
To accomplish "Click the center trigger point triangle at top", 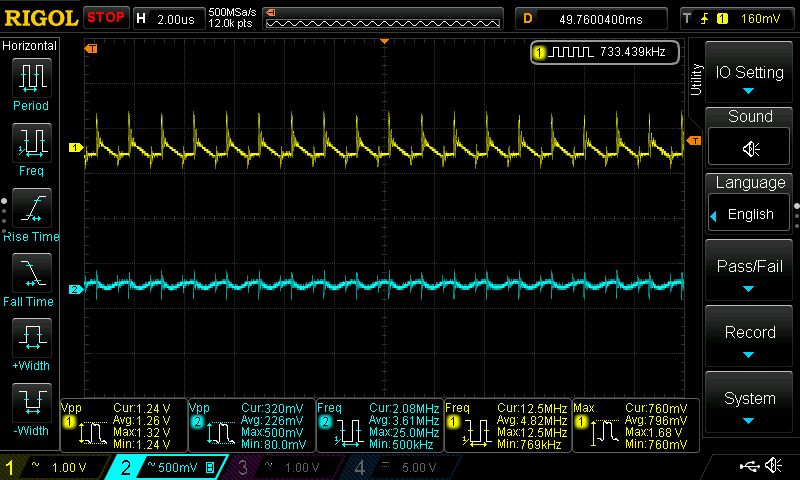I will pyautogui.click(x=385, y=41).
